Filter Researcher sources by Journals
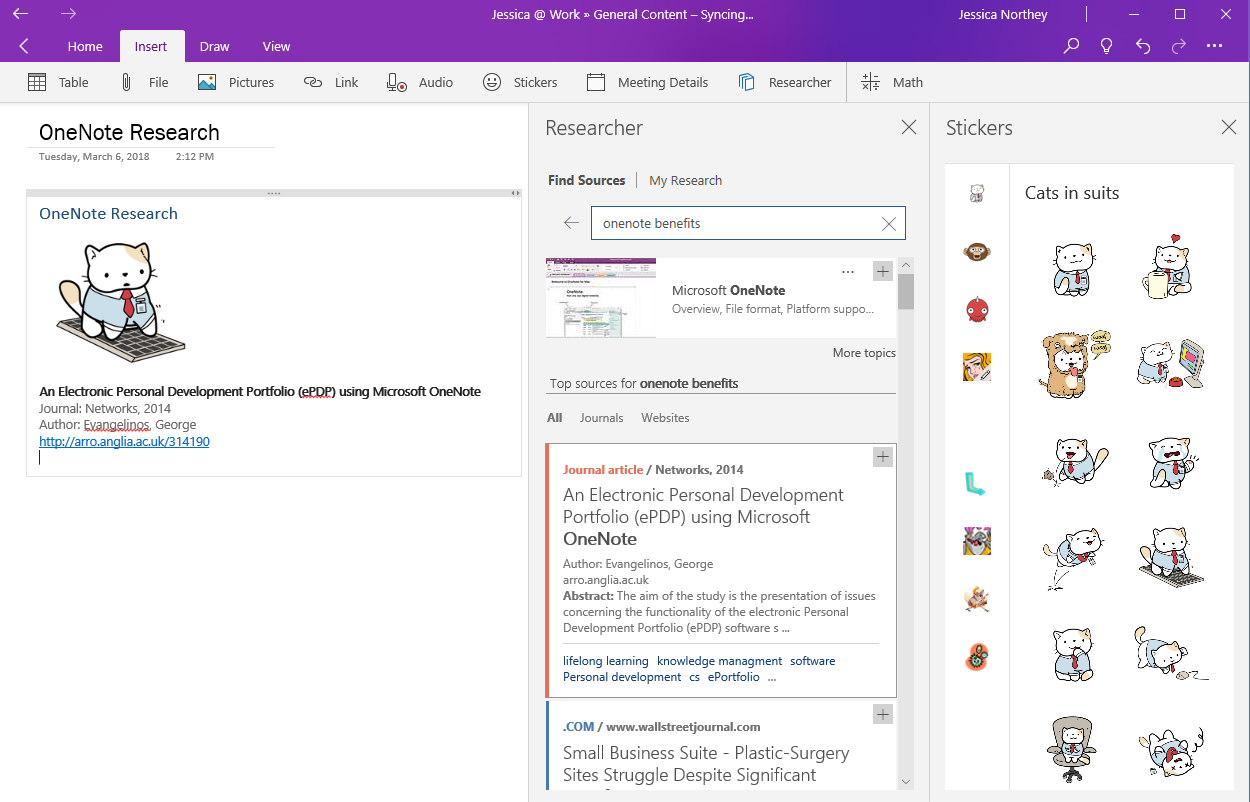The image size is (1250, 802). 601,417
